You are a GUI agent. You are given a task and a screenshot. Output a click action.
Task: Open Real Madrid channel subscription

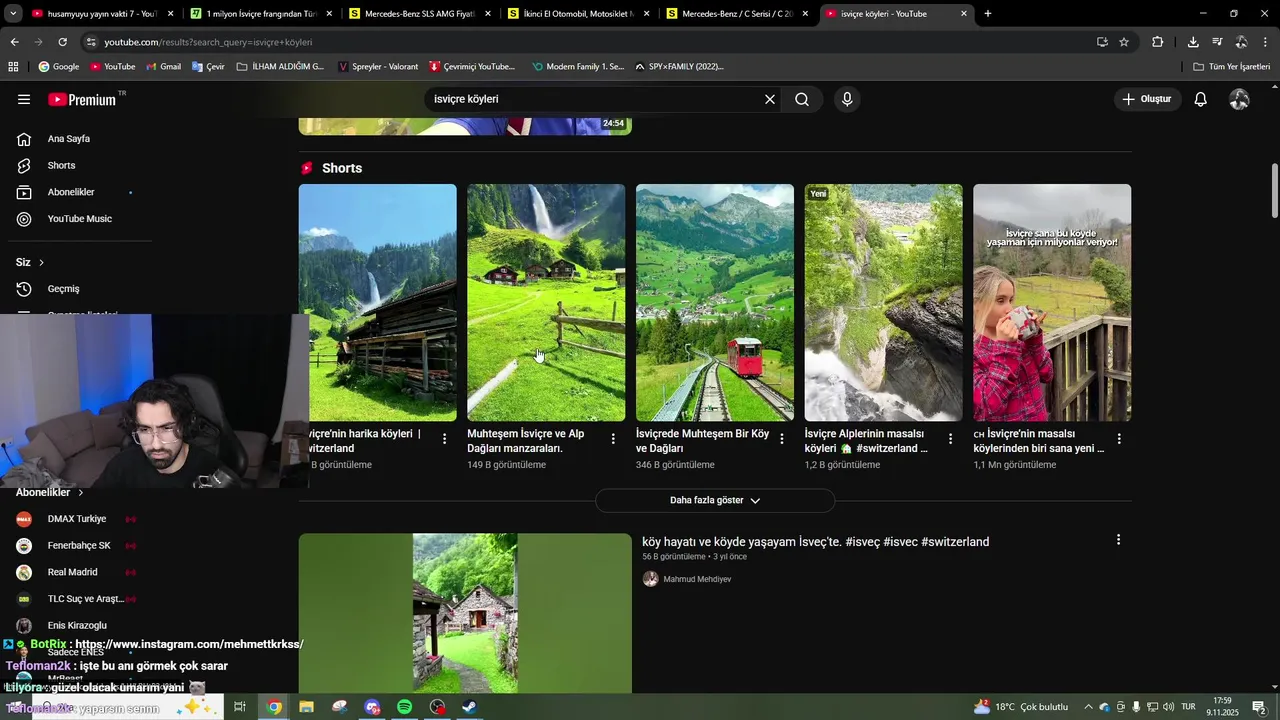click(x=72, y=572)
